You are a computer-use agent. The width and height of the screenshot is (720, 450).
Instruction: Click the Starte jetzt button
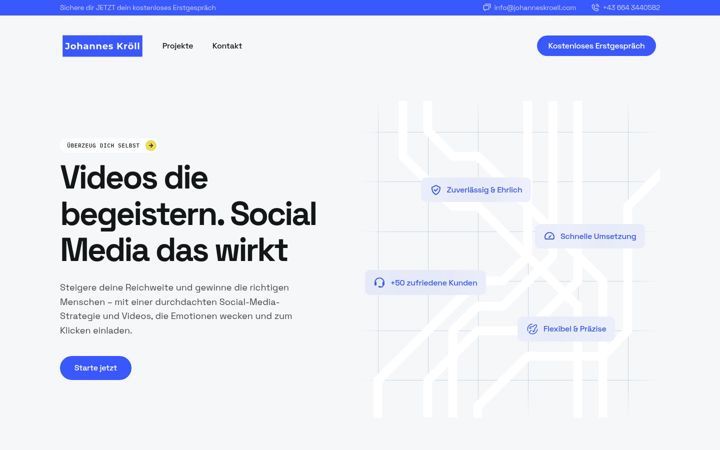point(96,368)
